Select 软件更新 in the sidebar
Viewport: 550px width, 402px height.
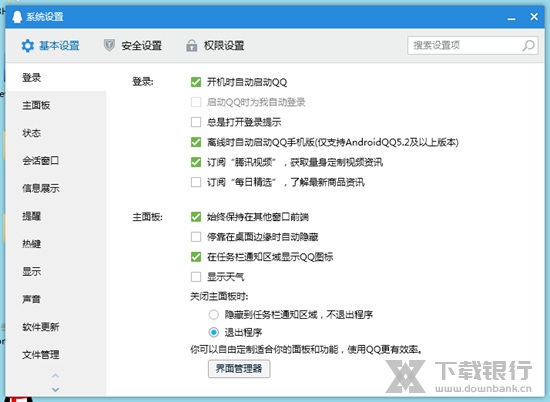[x=56, y=327]
